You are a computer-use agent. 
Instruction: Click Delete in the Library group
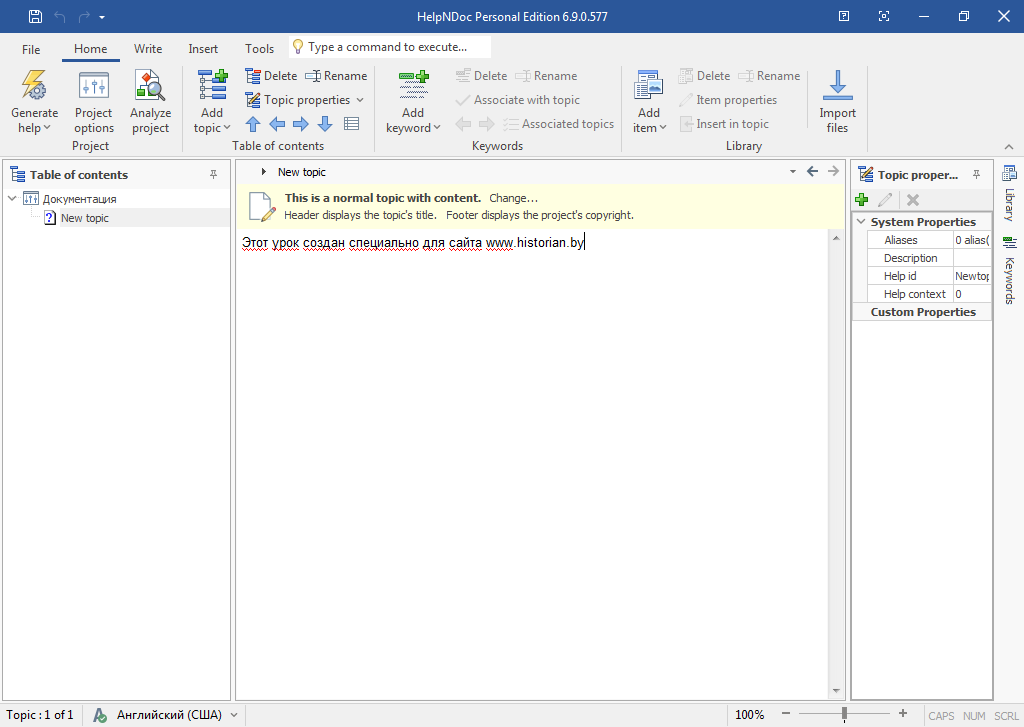point(704,76)
